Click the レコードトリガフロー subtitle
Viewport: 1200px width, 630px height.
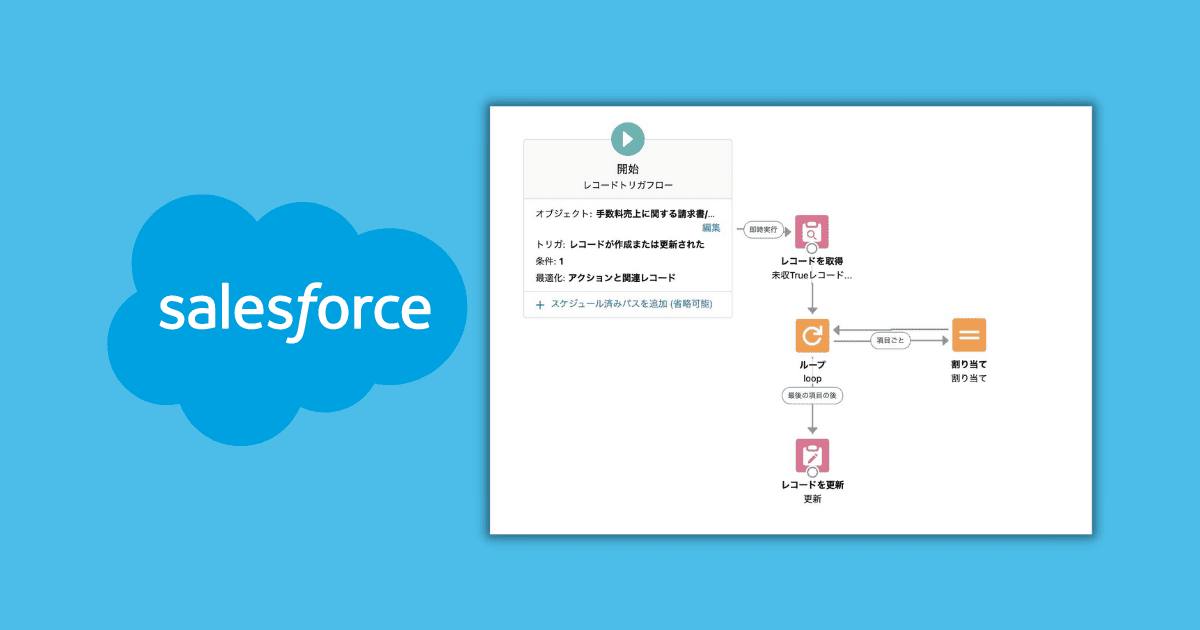coord(628,186)
